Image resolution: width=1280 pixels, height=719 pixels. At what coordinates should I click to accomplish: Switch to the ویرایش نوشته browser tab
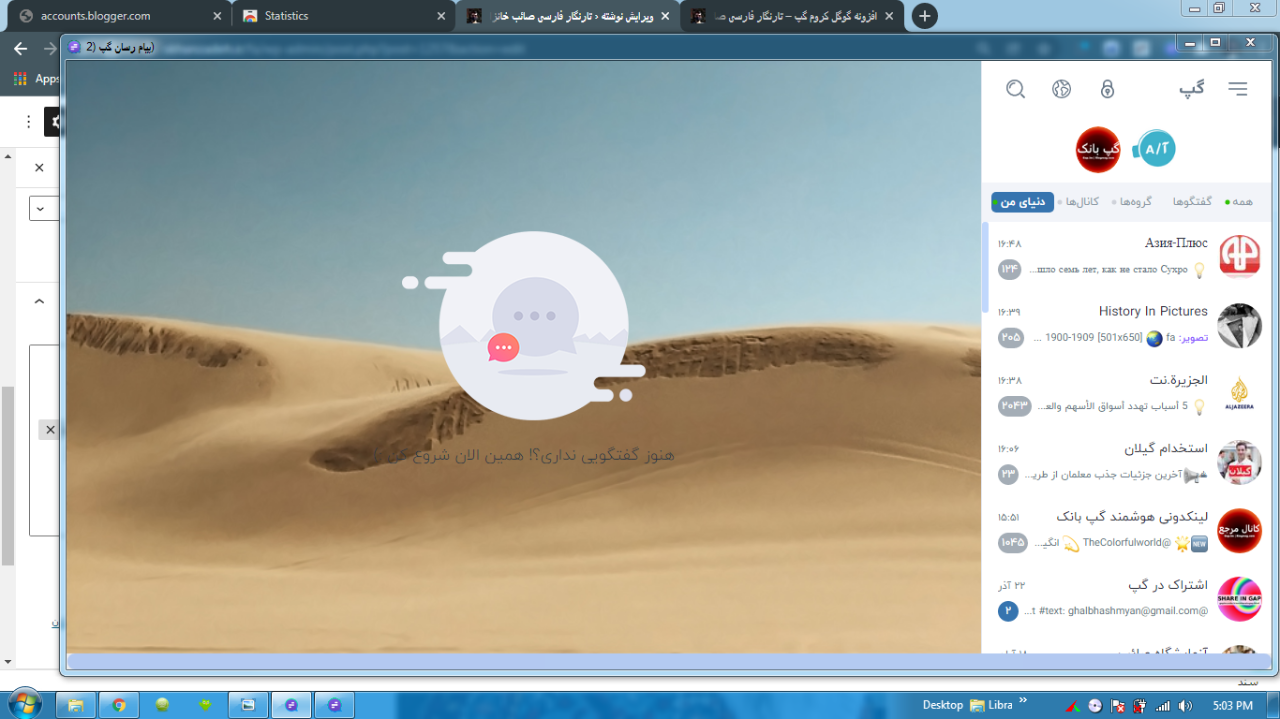567,16
